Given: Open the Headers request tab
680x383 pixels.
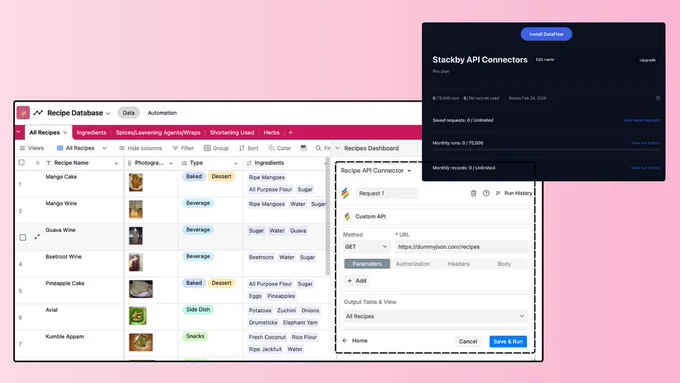Looking at the screenshot, I should 458,264.
